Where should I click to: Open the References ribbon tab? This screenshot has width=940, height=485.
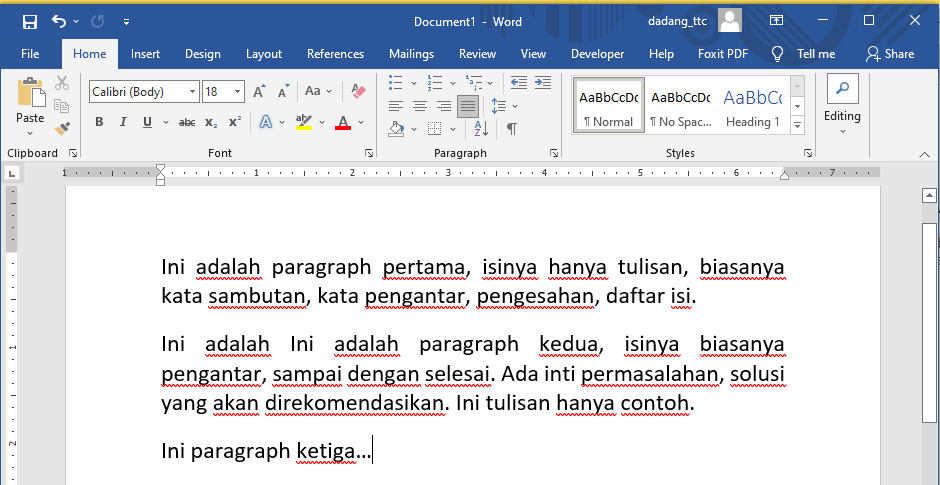335,54
